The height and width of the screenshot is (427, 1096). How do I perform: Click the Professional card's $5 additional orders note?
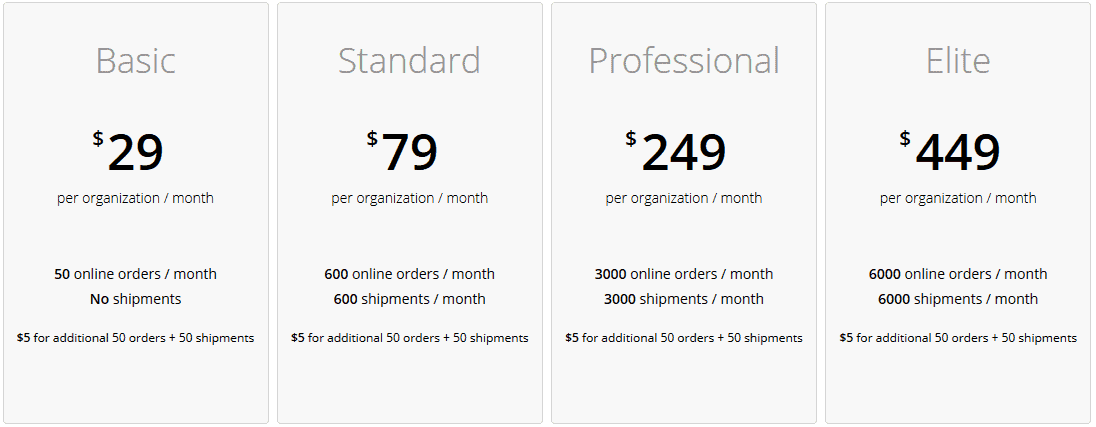(x=684, y=338)
